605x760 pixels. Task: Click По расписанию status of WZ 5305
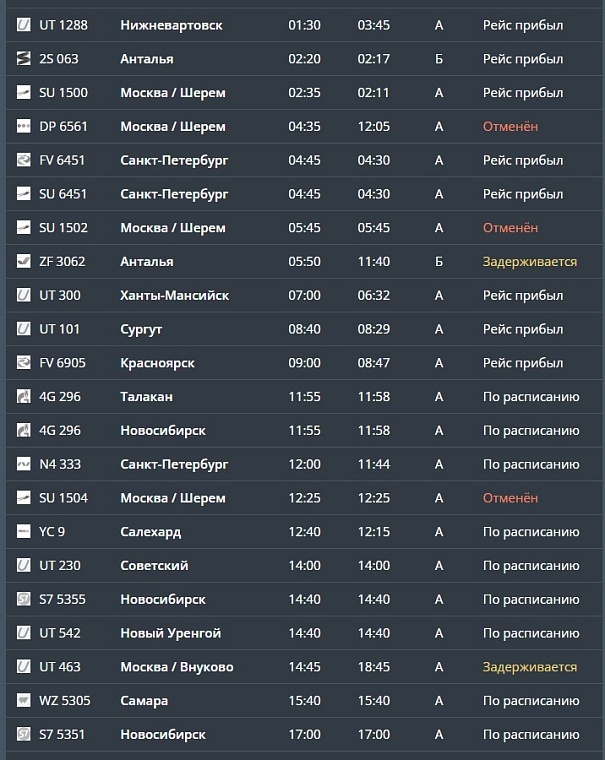pos(531,701)
